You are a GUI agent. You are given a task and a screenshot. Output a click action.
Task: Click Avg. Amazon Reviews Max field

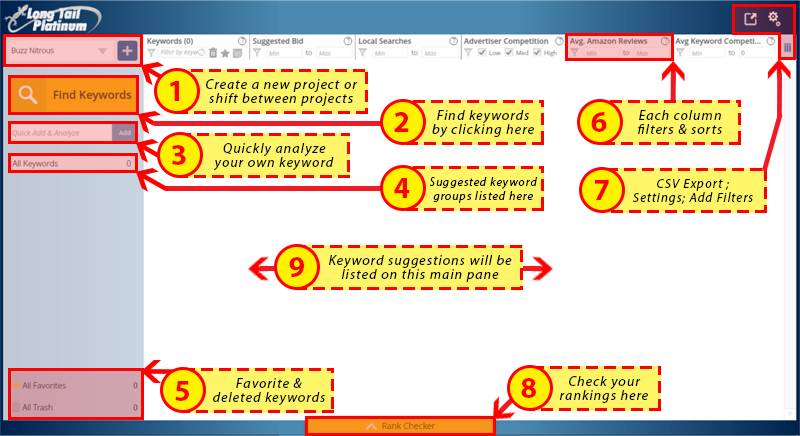pos(651,53)
